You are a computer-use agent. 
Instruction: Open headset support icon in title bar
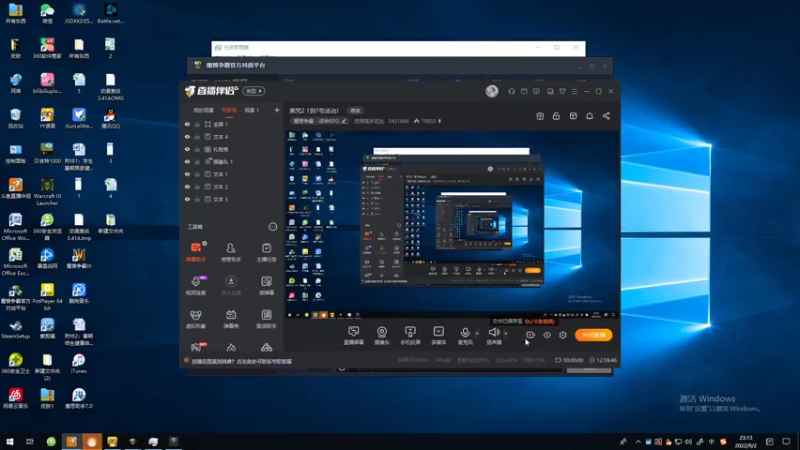pos(511,91)
